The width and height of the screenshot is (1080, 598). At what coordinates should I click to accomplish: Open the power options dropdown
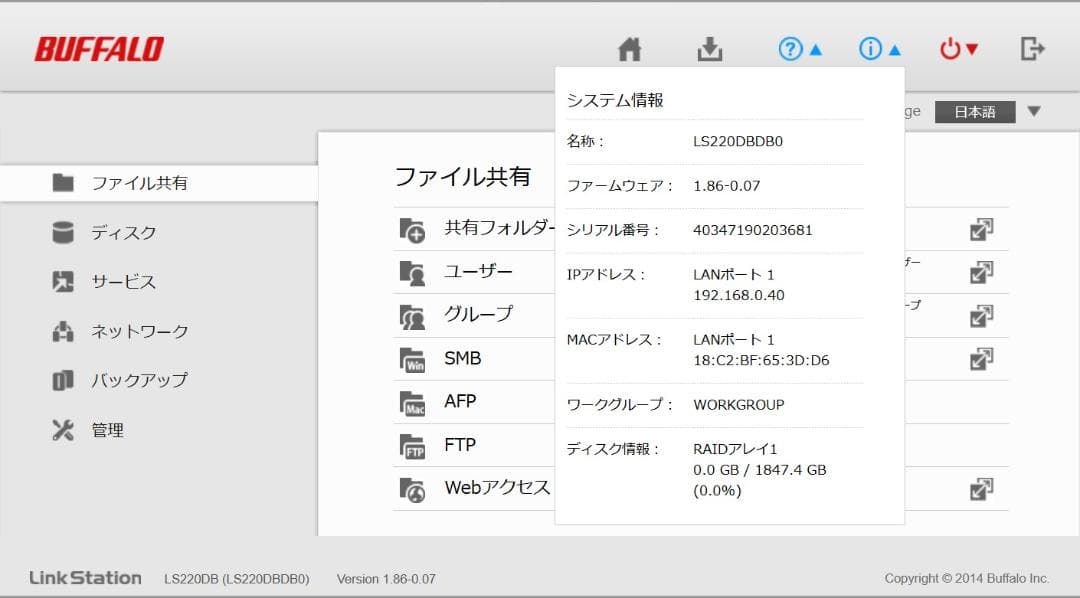point(959,49)
